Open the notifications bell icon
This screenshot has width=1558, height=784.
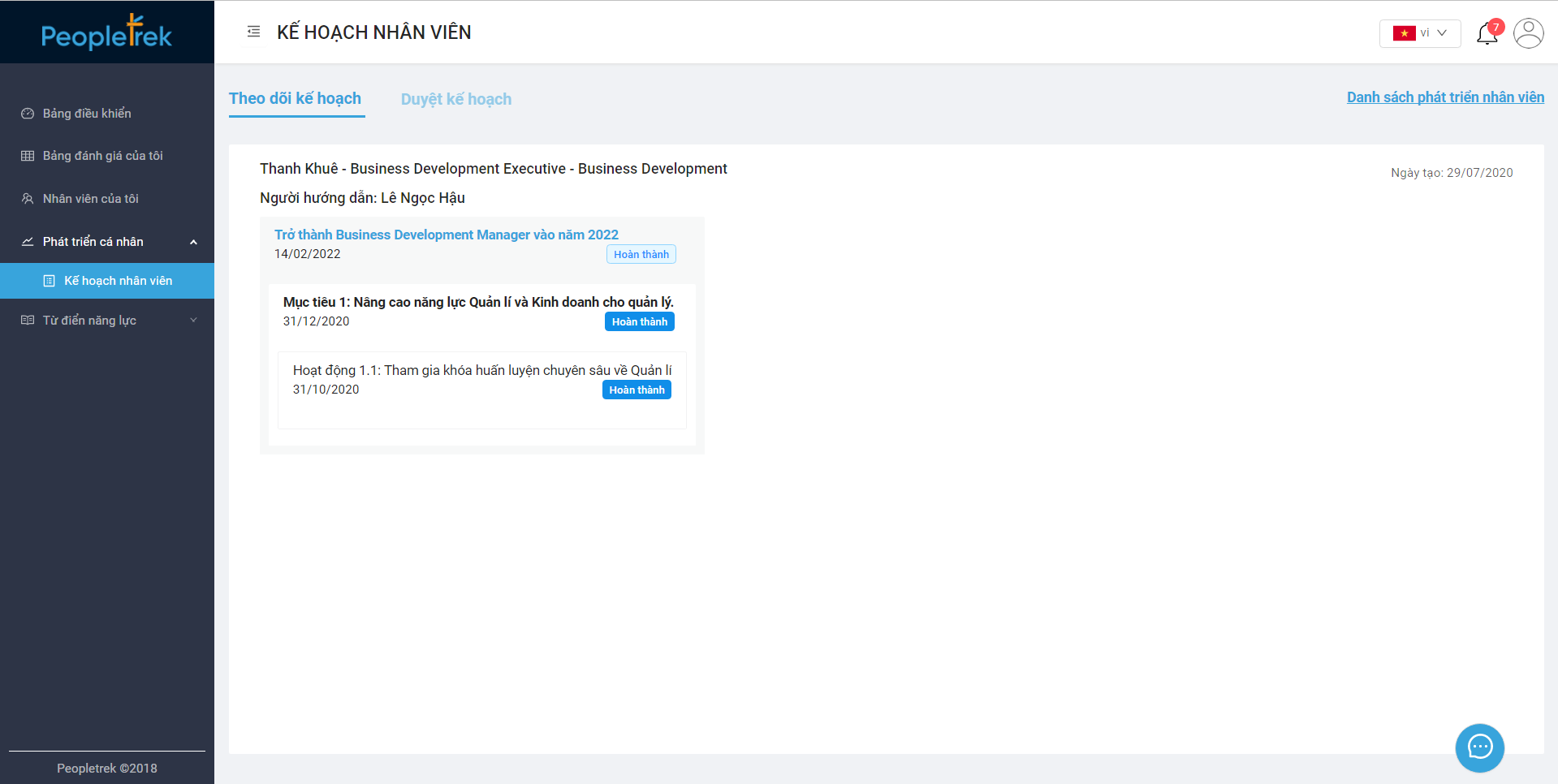1487,34
